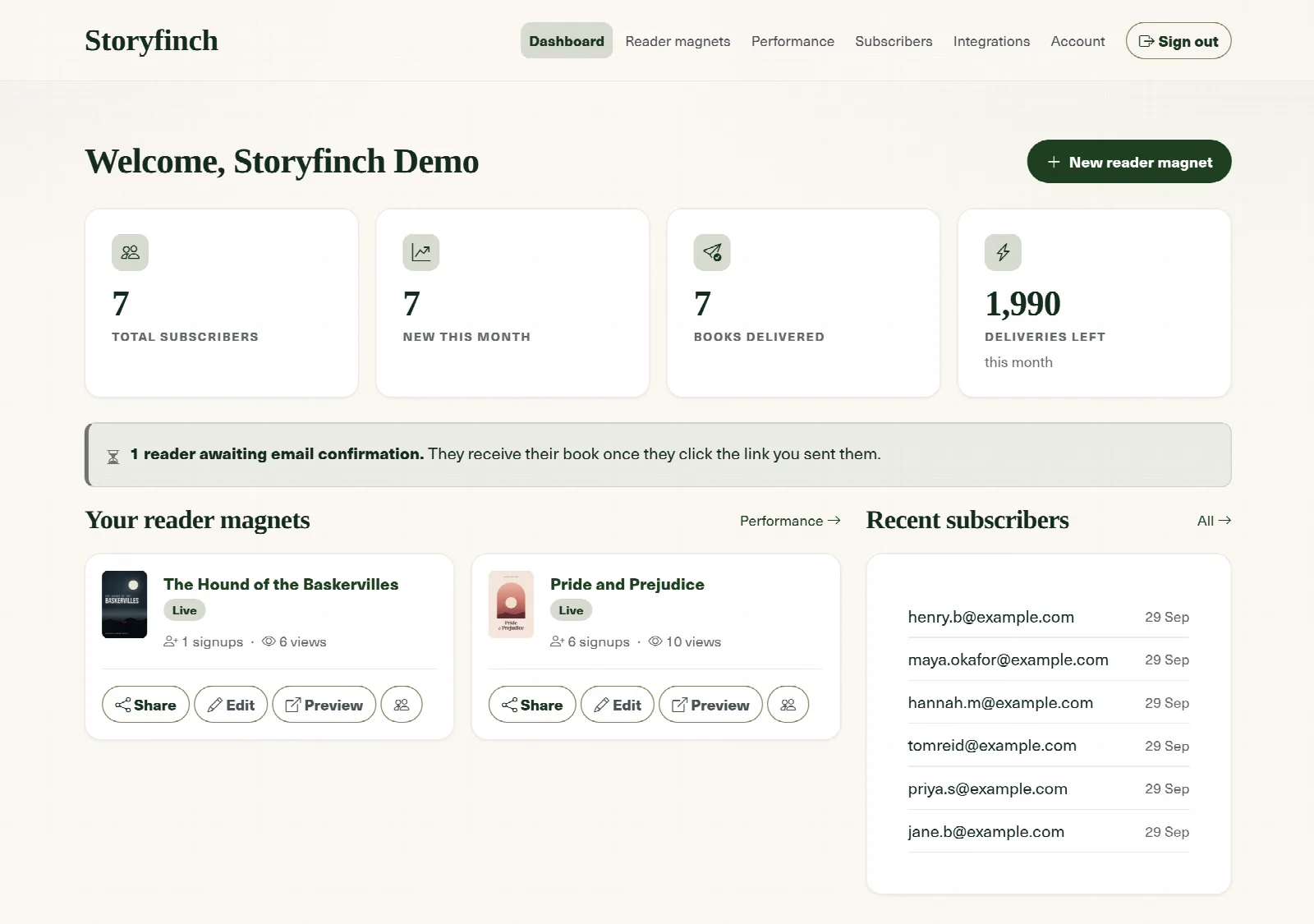Image resolution: width=1314 pixels, height=924 pixels.
Task: Click the Books Delivered stat card
Action: (x=803, y=303)
